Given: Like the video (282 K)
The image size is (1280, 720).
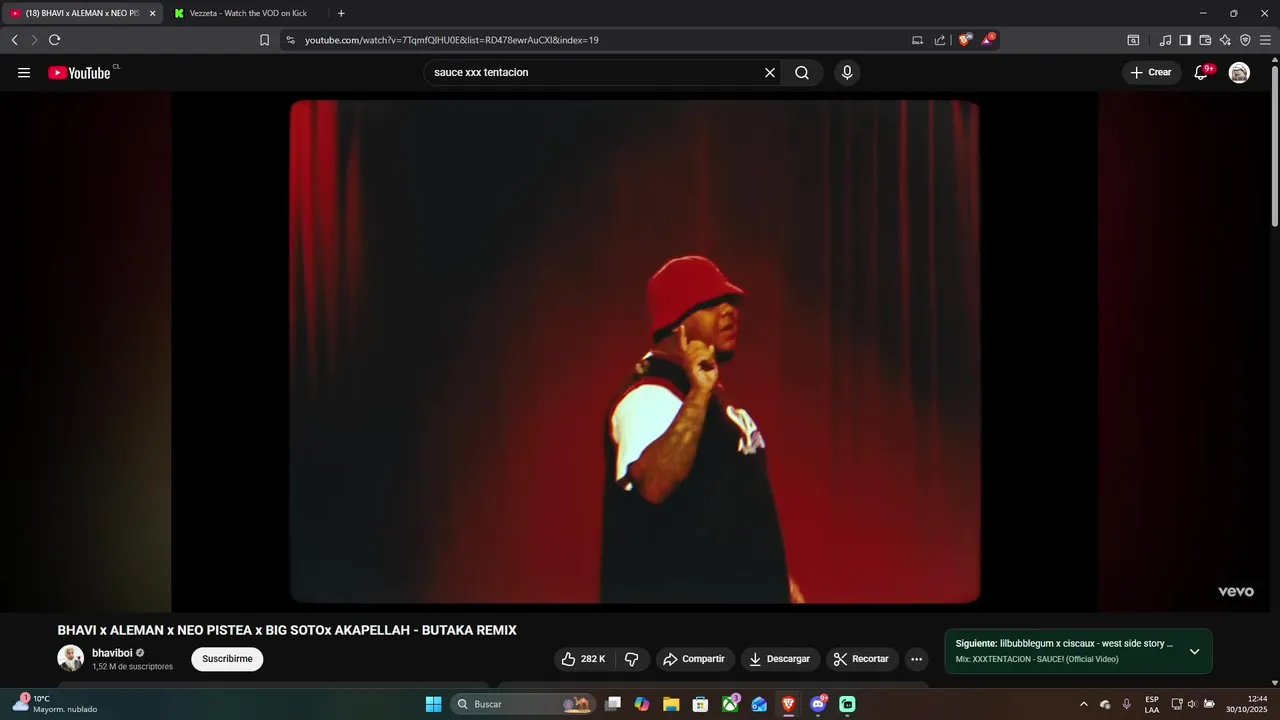Looking at the screenshot, I should 583,659.
